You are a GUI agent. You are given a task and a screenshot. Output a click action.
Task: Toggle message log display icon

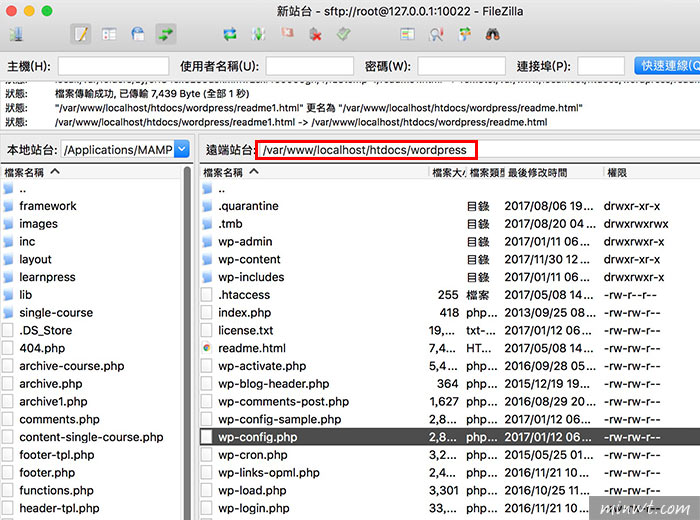81,34
